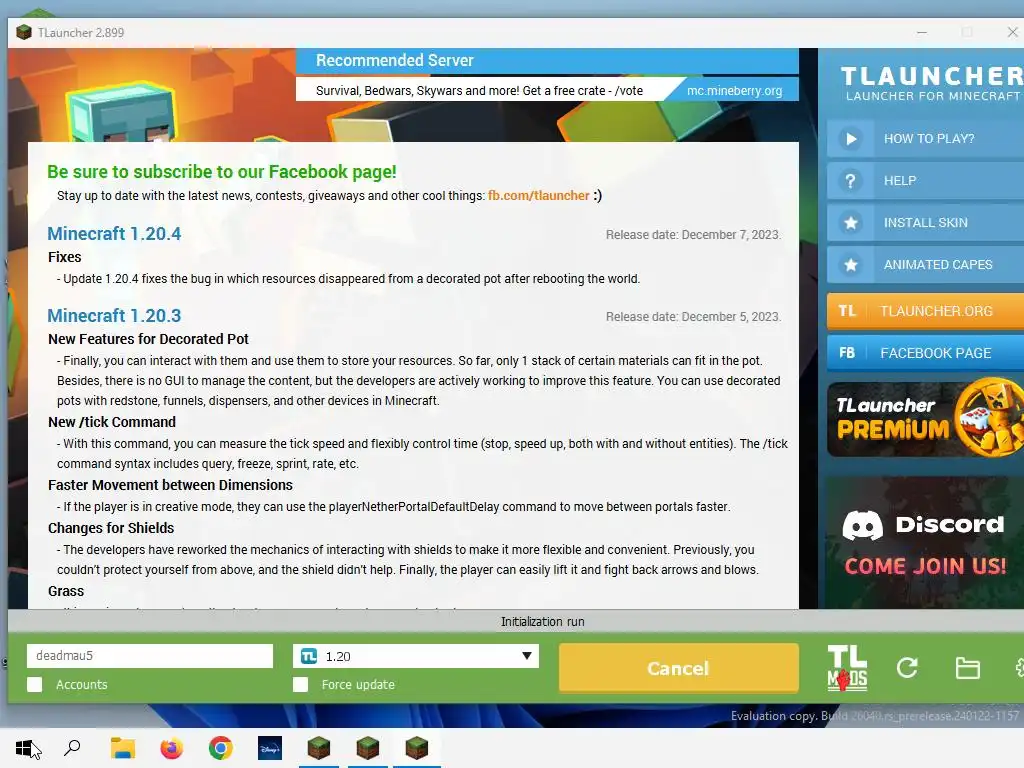Click 'Release date: December 7, 2023' text
The height and width of the screenshot is (768, 1024).
coord(693,234)
